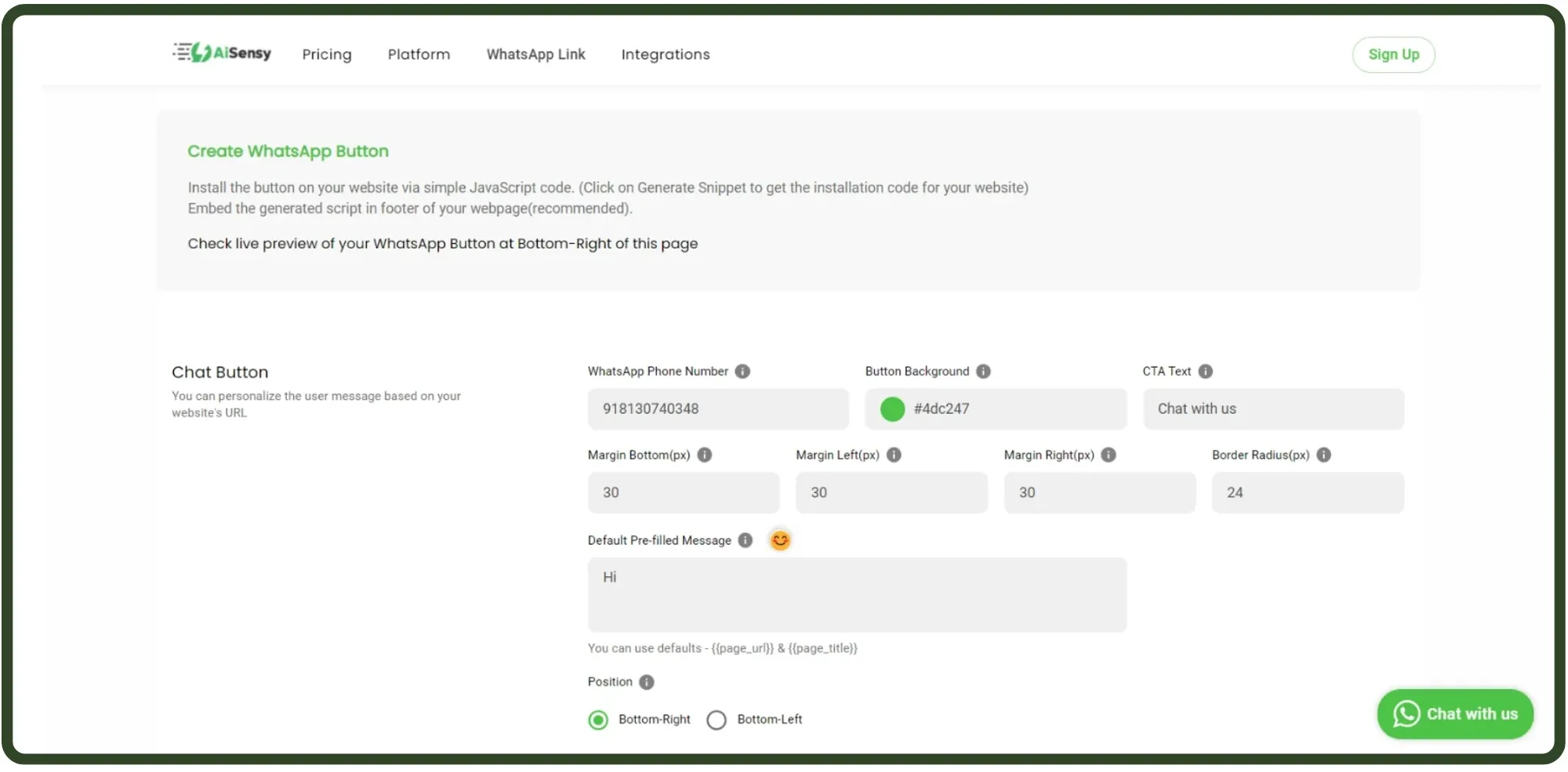
Task: Focus the CTA Text input field
Action: click(x=1273, y=409)
